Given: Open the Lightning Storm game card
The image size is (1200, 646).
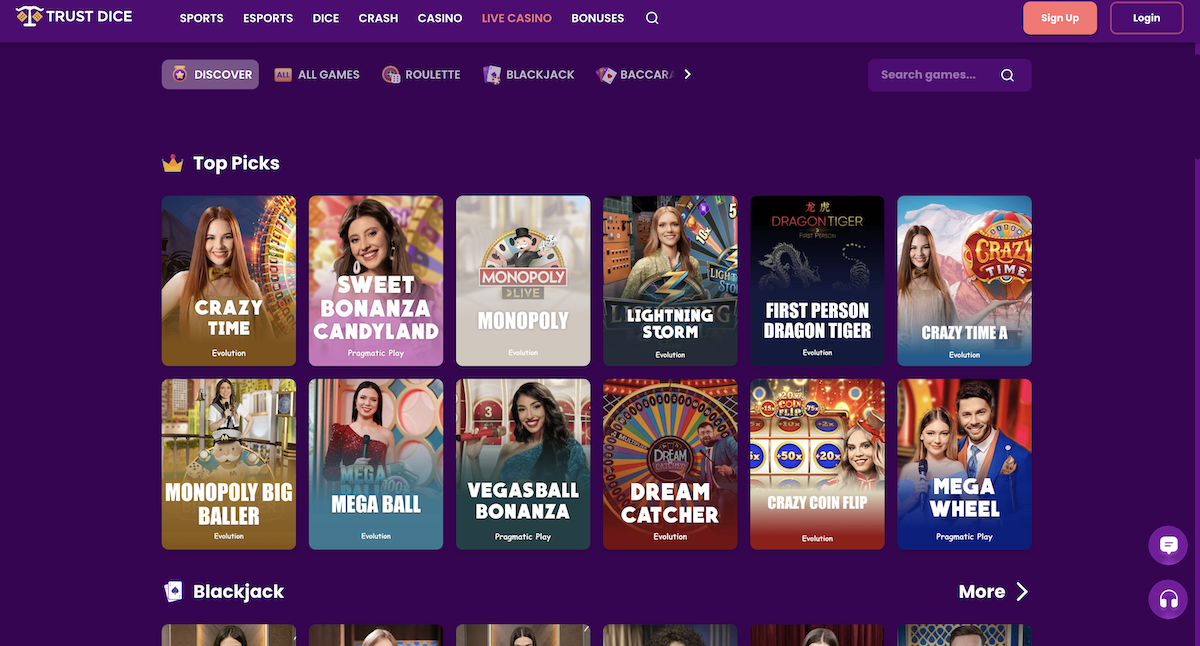Looking at the screenshot, I should [670, 281].
